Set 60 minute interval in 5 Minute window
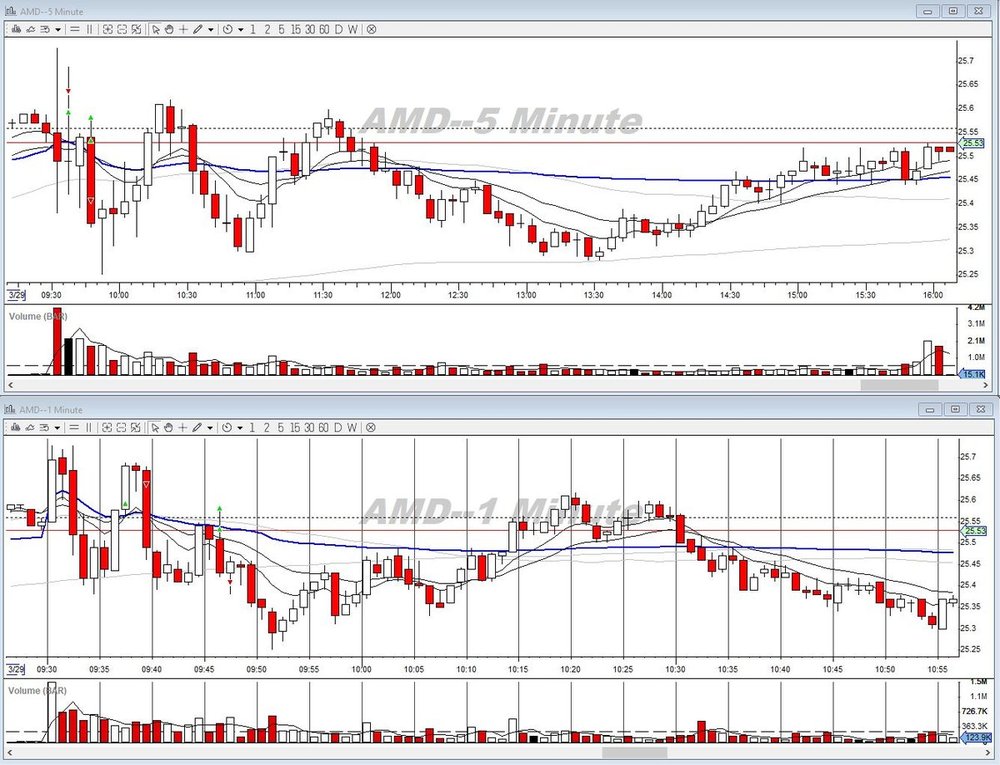The width and height of the screenshot is (1000, 765). tap(324, 29)
